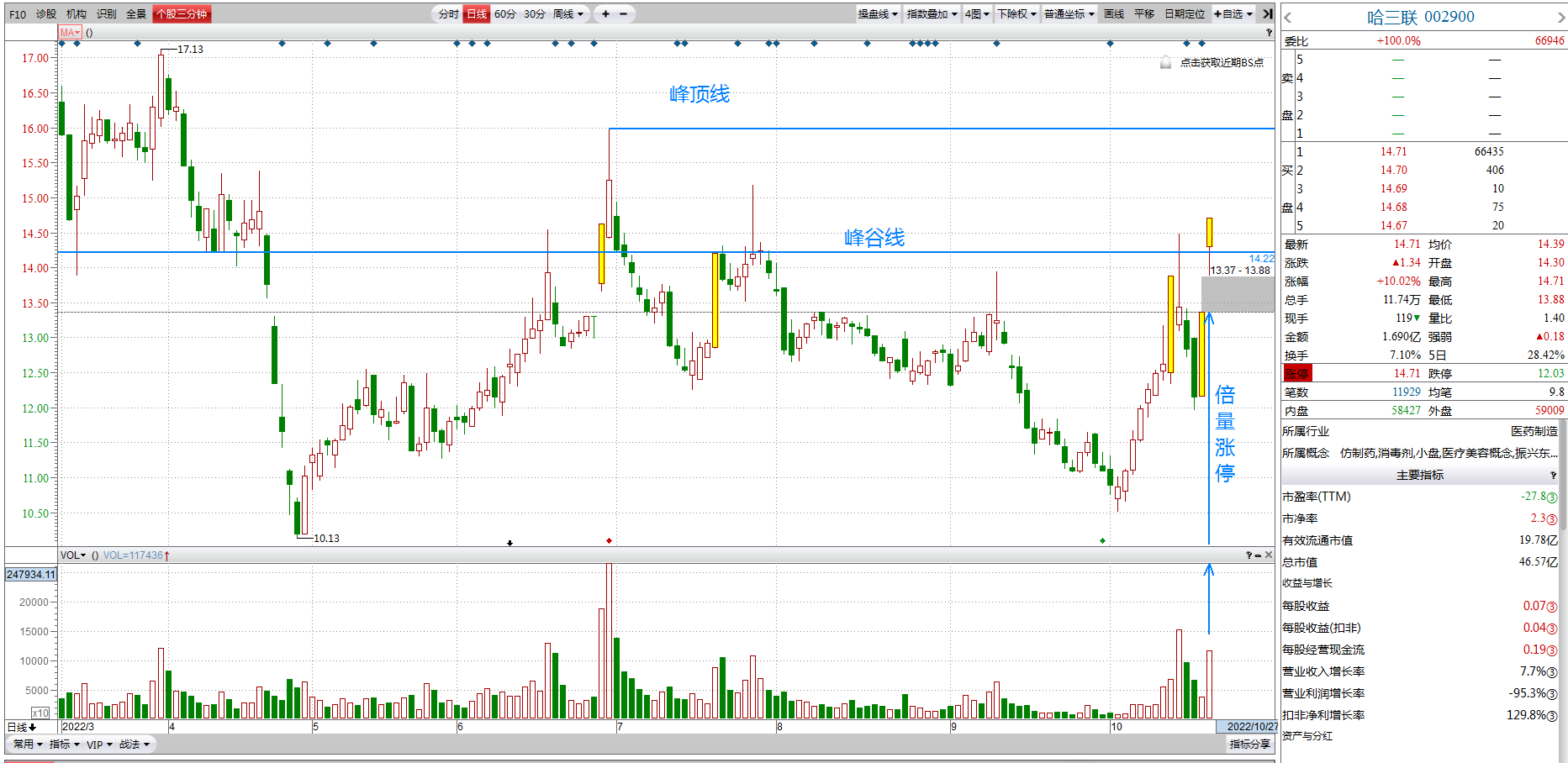This screenshot has width=1568, height=763.
Task: Toggle 点击获取近期BS点 checkbox
Action: pos(1165,63)
